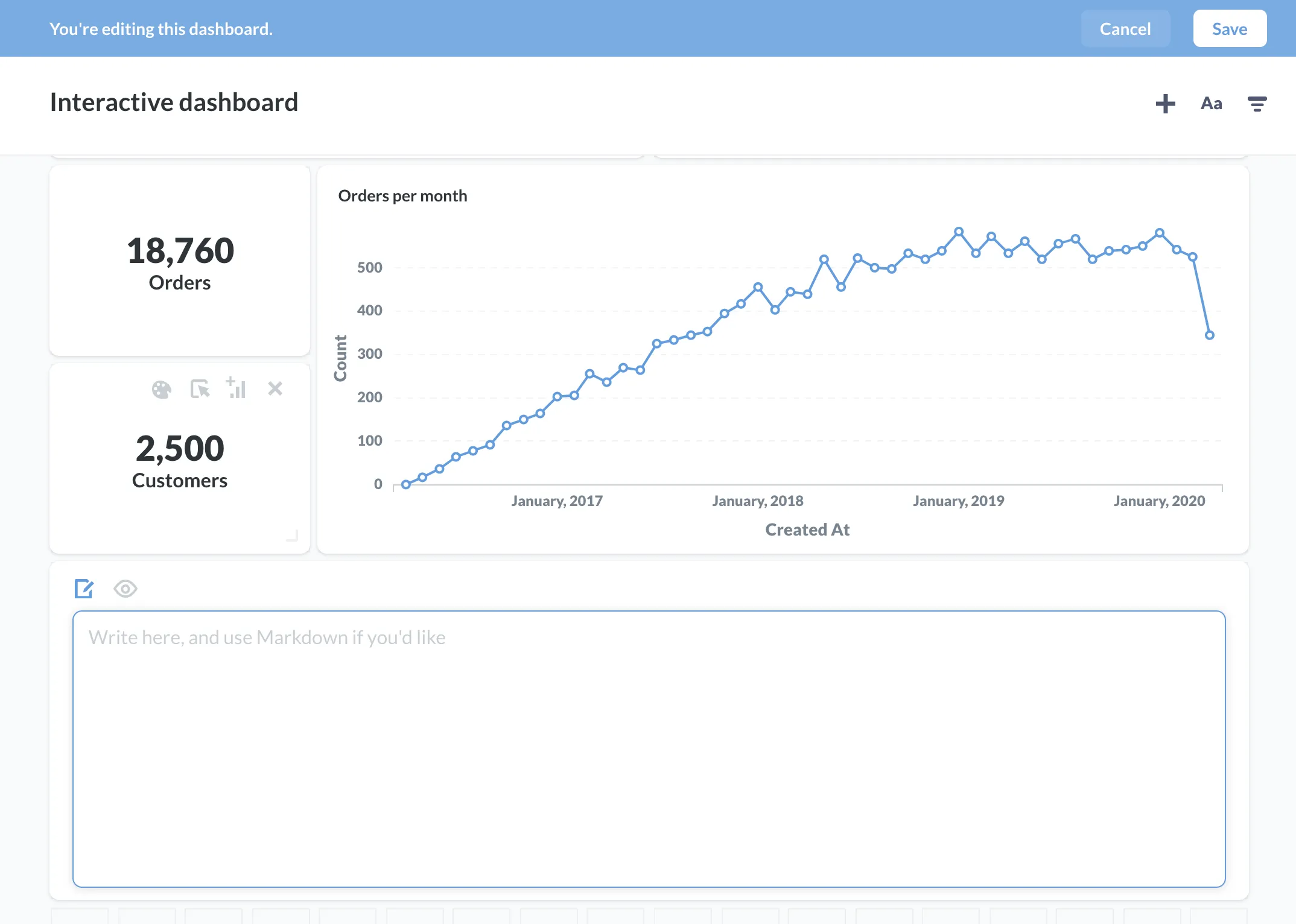1296x924 pixels.
Task: Click into the Markdown text area
Action: [x=649, y=748]
